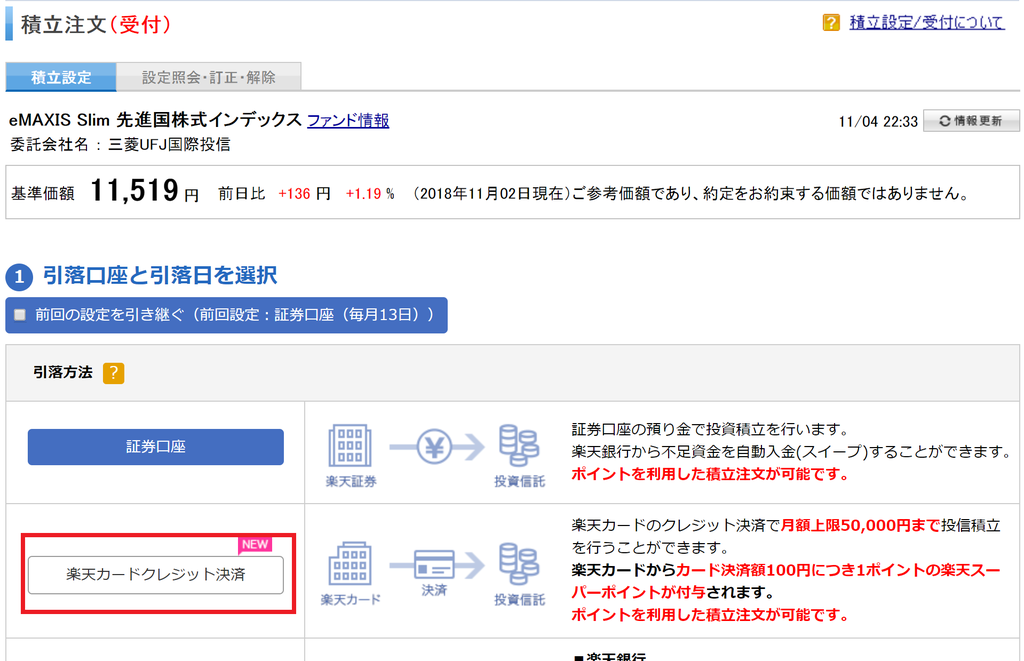The width and height of the screenshot is (1024, 661).
Task: Click the +1.19 % change value
Action: 370,194
